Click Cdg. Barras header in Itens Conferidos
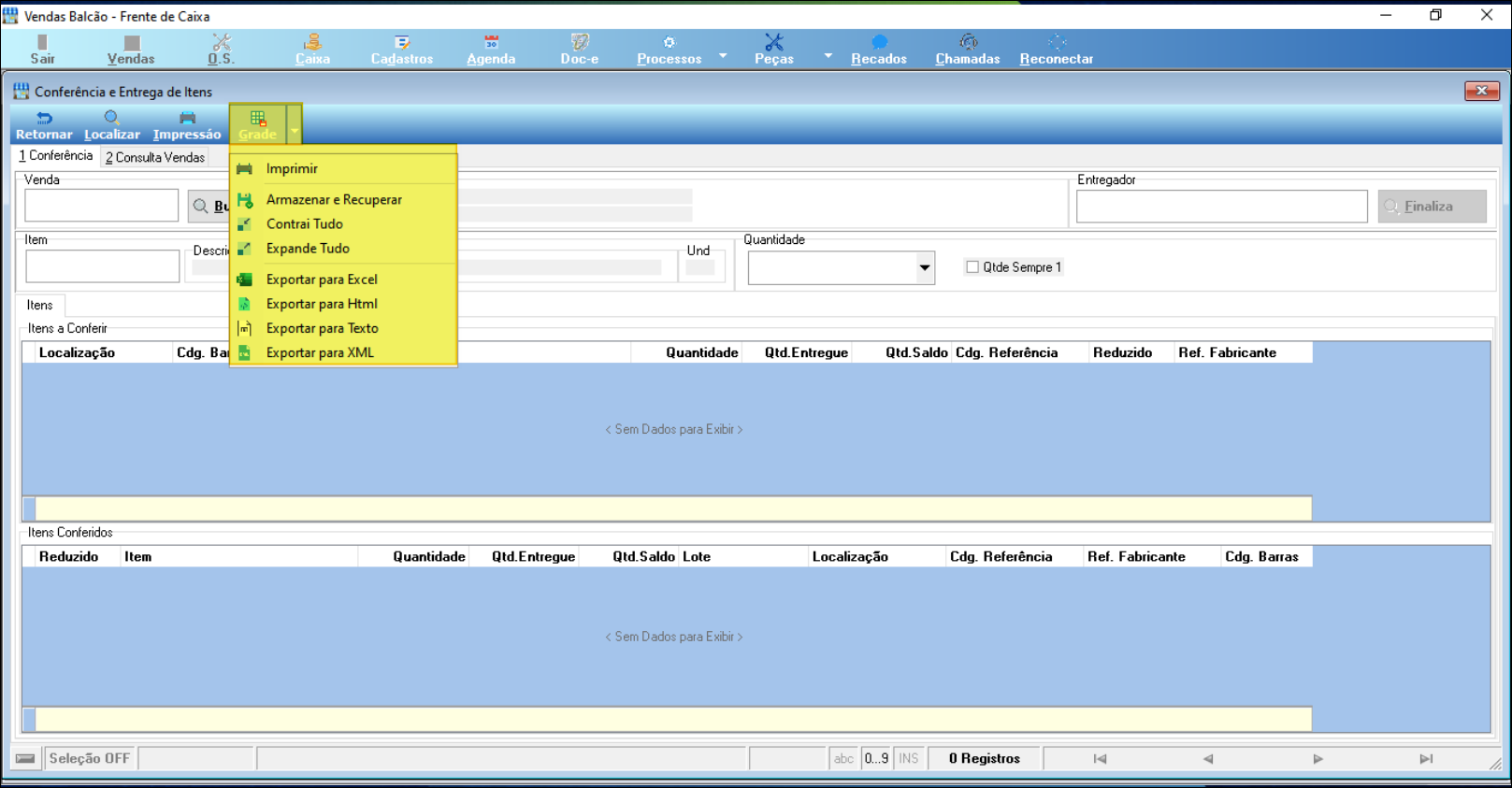 click(x=1266, y=556)
